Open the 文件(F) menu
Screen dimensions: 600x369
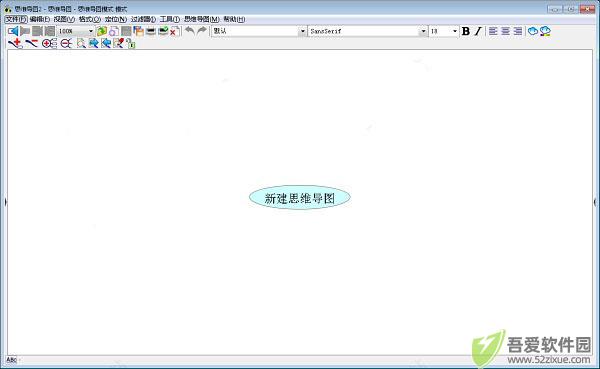(16, 19)
